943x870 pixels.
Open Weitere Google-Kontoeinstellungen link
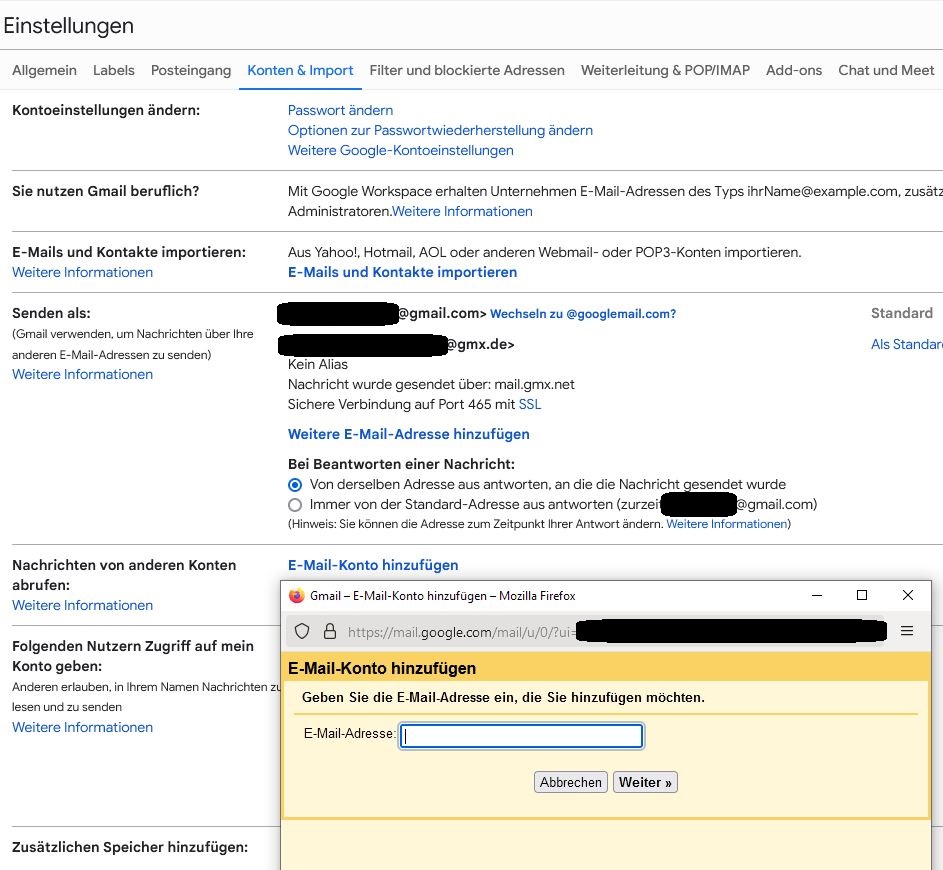point(401,150)
